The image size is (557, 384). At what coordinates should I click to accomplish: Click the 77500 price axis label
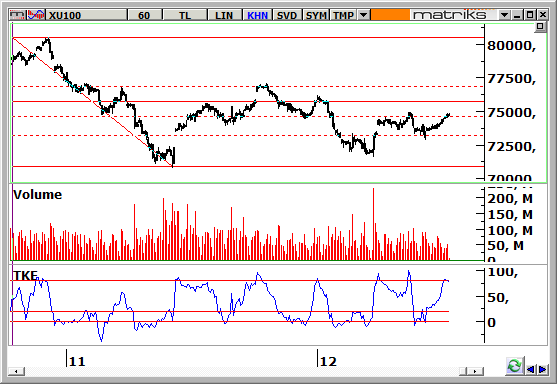click(511, 79)
